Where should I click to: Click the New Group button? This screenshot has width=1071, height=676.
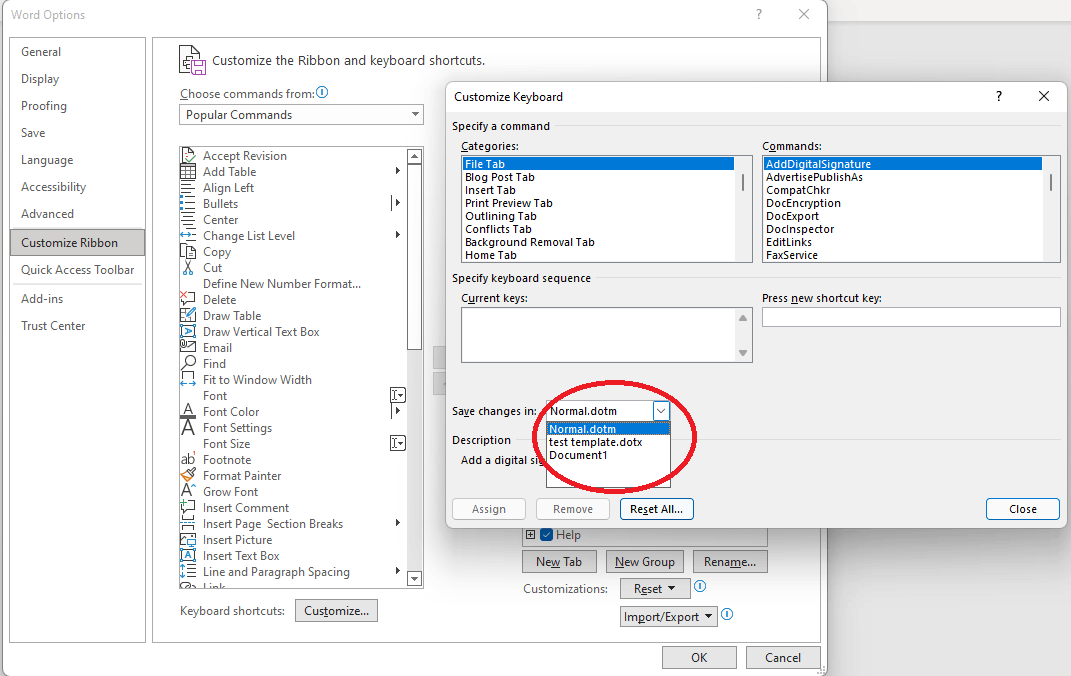coord(644,561)
